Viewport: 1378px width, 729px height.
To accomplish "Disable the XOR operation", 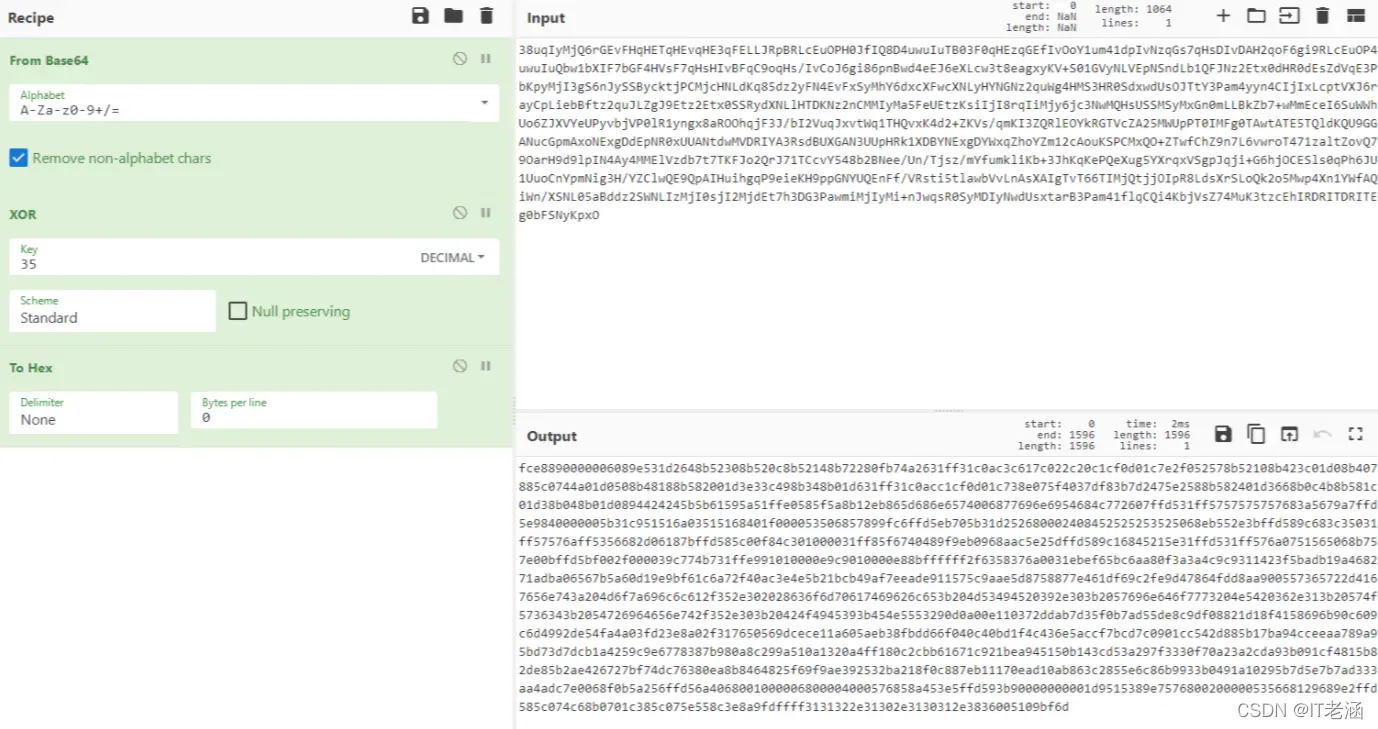I will [x=460, y=213].
